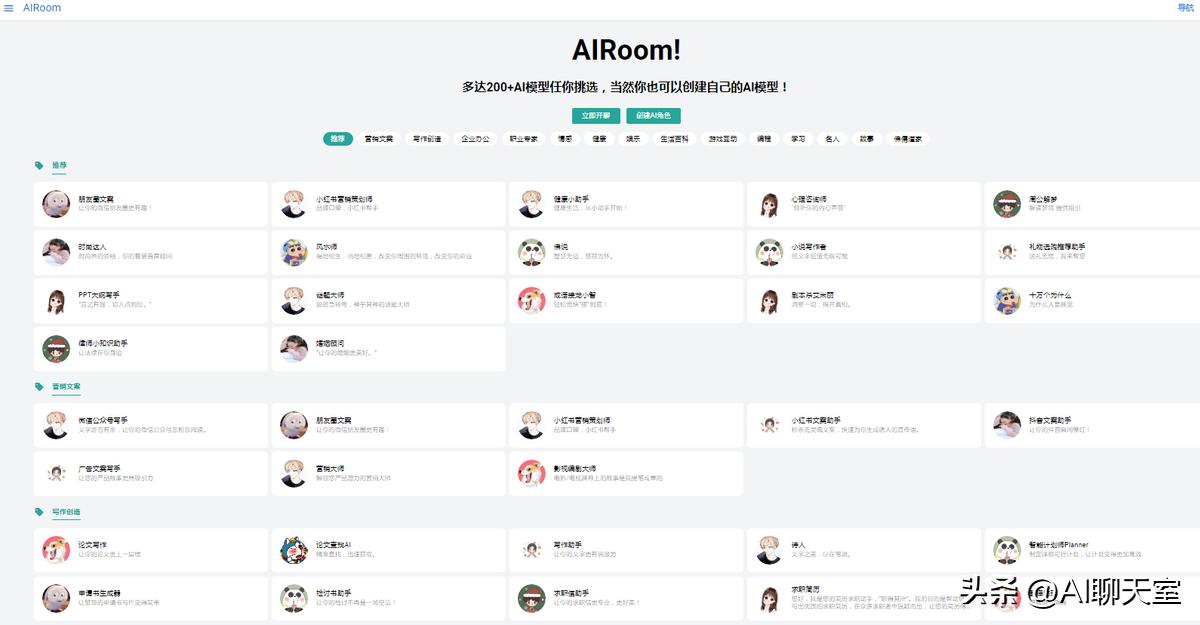Click the 抖音文案助手 avatar
Viewport: 1200px width, 625px height.
(1007, 425)
